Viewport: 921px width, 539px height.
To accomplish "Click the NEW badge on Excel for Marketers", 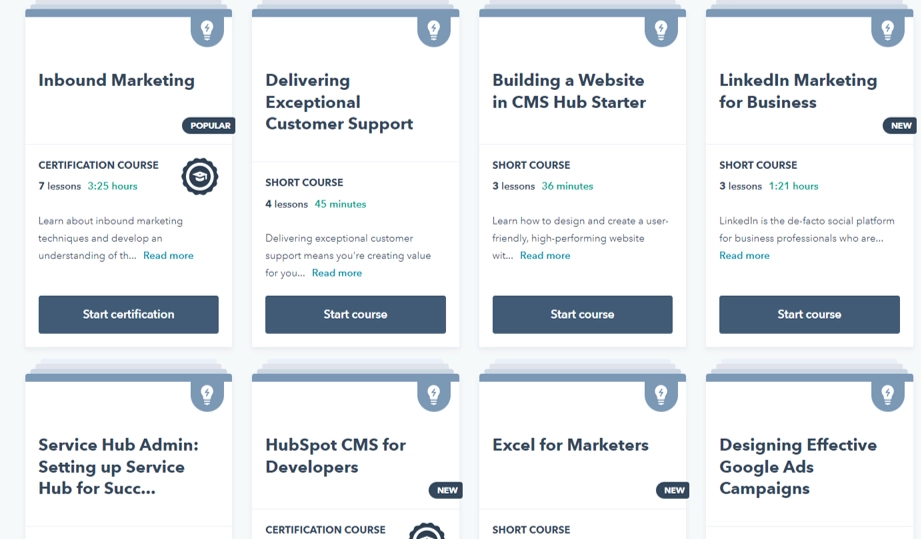I will (673, 490).
